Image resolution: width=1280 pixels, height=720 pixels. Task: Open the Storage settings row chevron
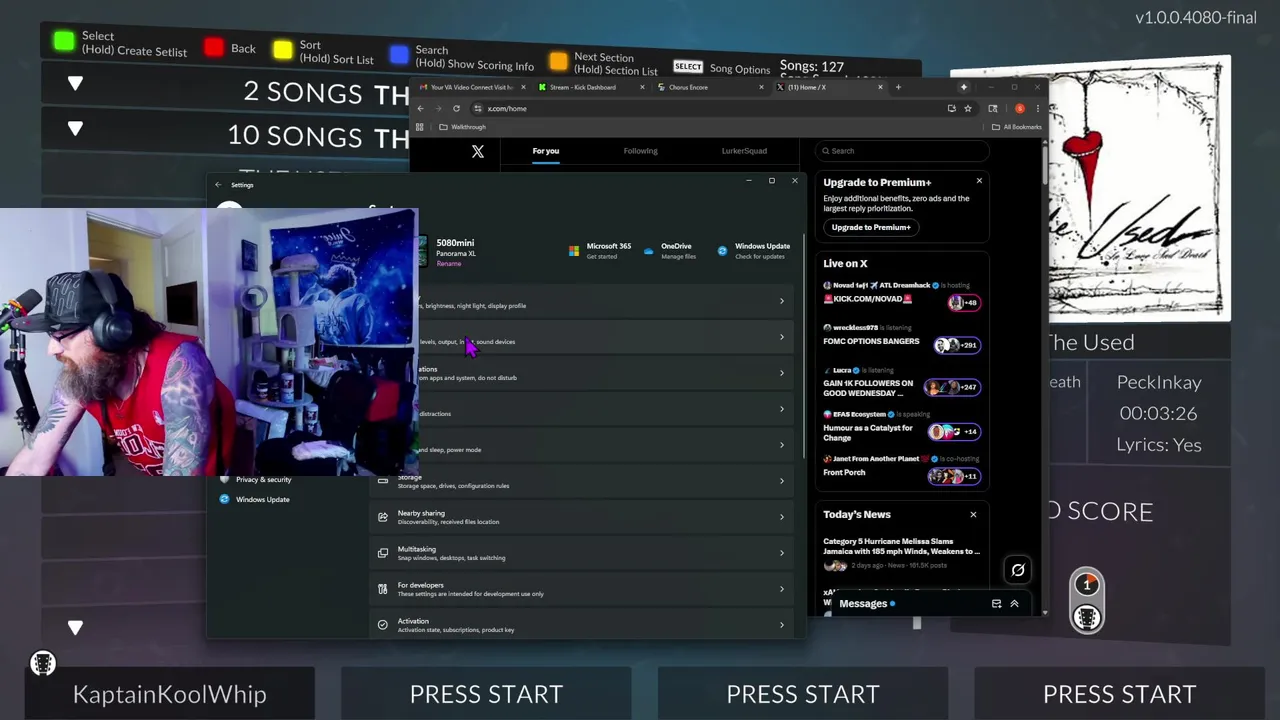[782, 481]
